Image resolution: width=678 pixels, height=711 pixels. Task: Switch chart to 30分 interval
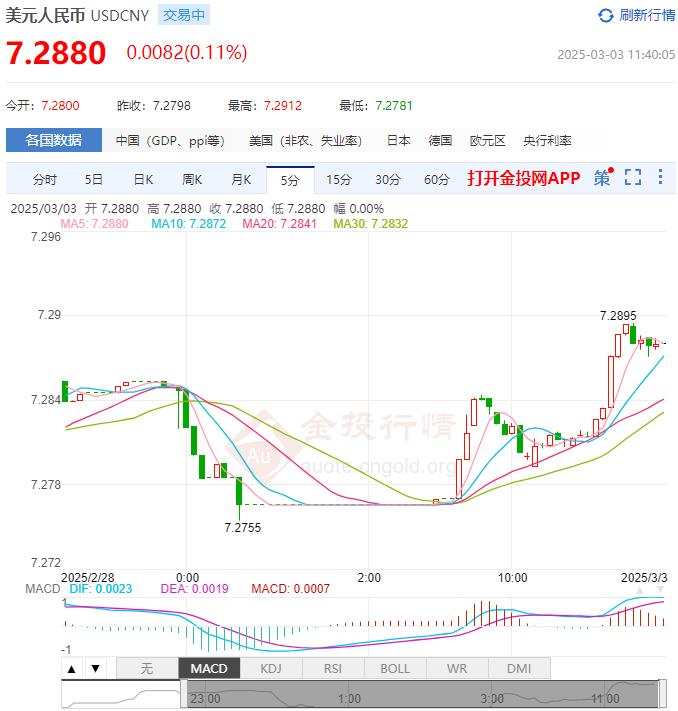pyautogui.click(x=388, y=180)
